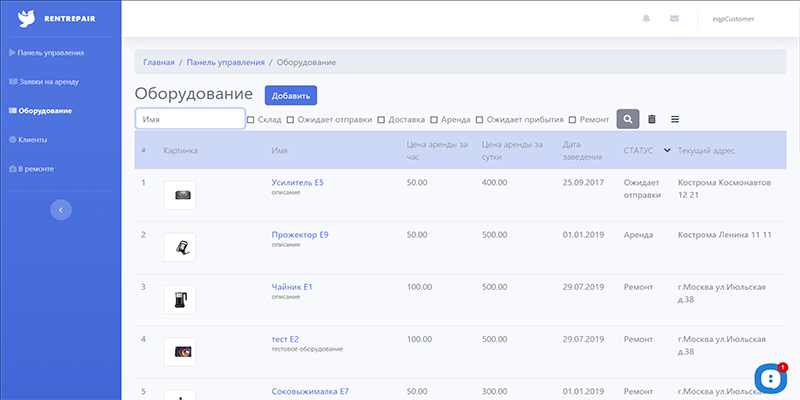Click the Прожектор E9 thumbnail image
Image resolution: width=800 pixels, height=400 pixels.
180,247
